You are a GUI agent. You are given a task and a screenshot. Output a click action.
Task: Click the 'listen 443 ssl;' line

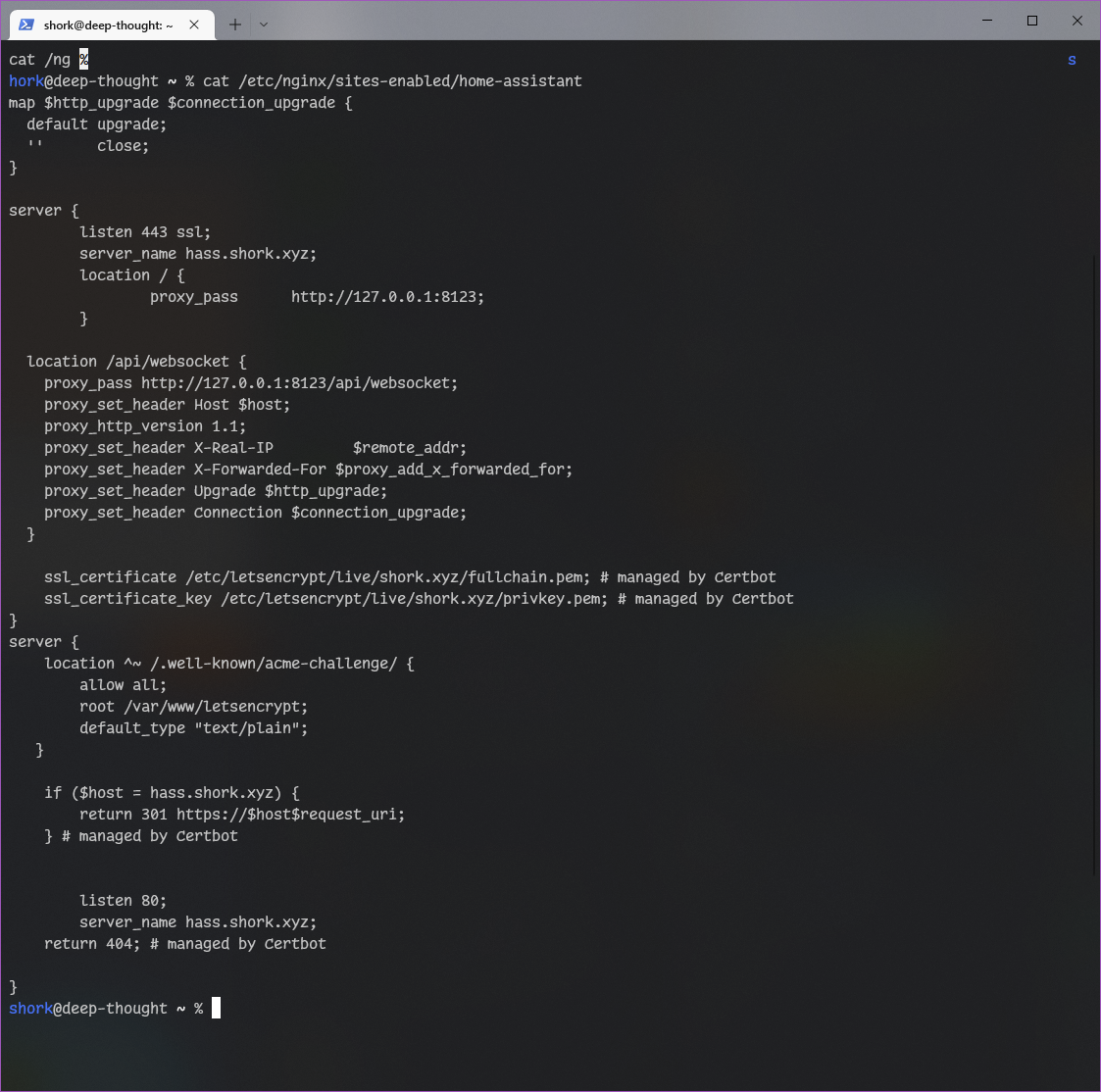pos(145,232)
